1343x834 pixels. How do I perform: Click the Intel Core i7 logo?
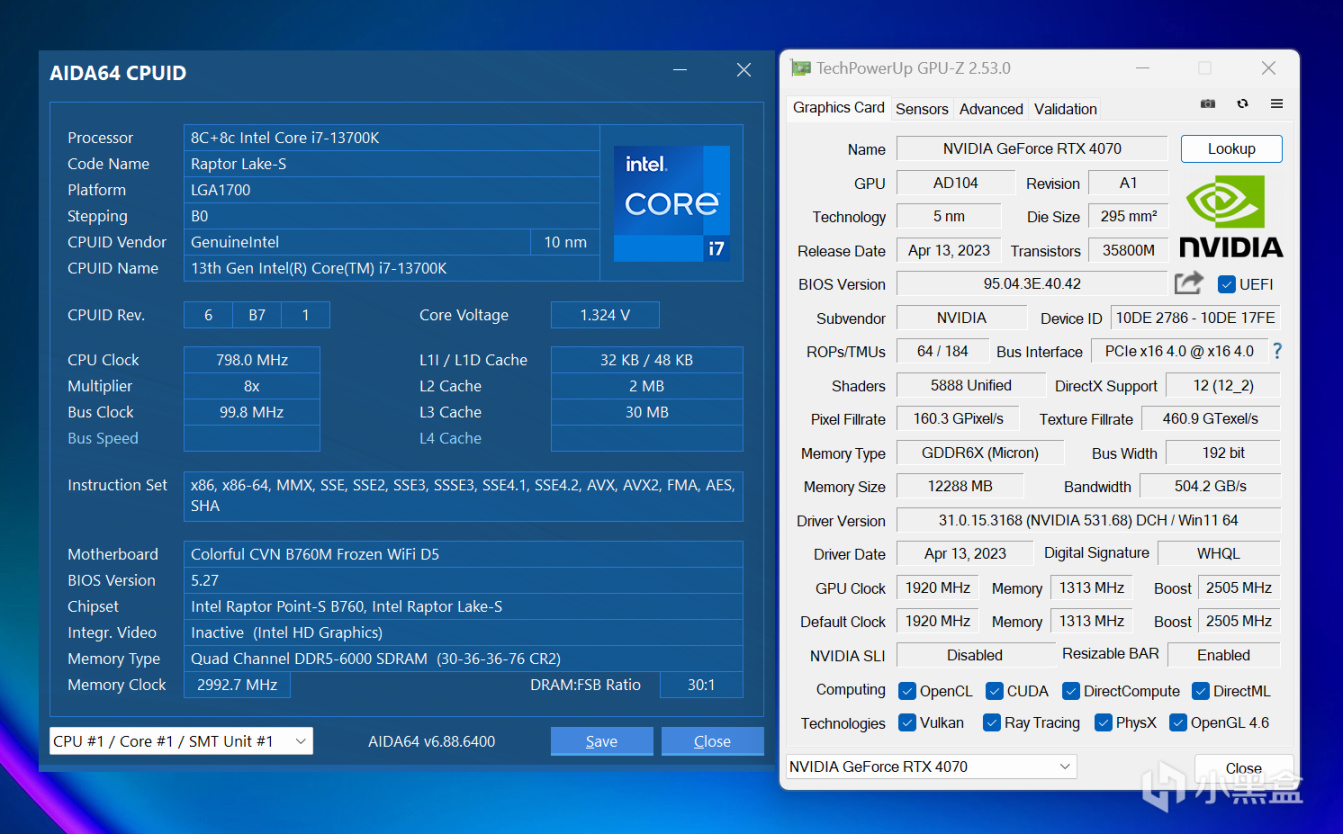(671, 204)
